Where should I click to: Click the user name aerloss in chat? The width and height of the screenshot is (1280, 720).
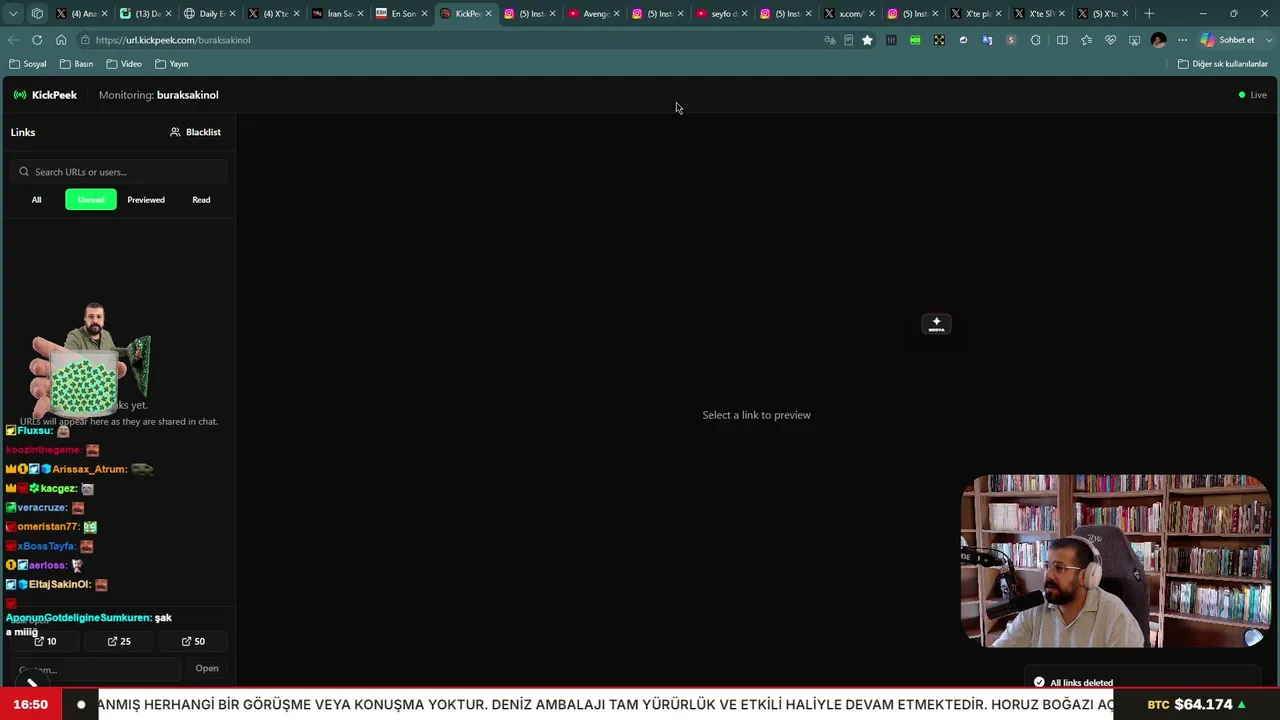click(x=47, y=565)
